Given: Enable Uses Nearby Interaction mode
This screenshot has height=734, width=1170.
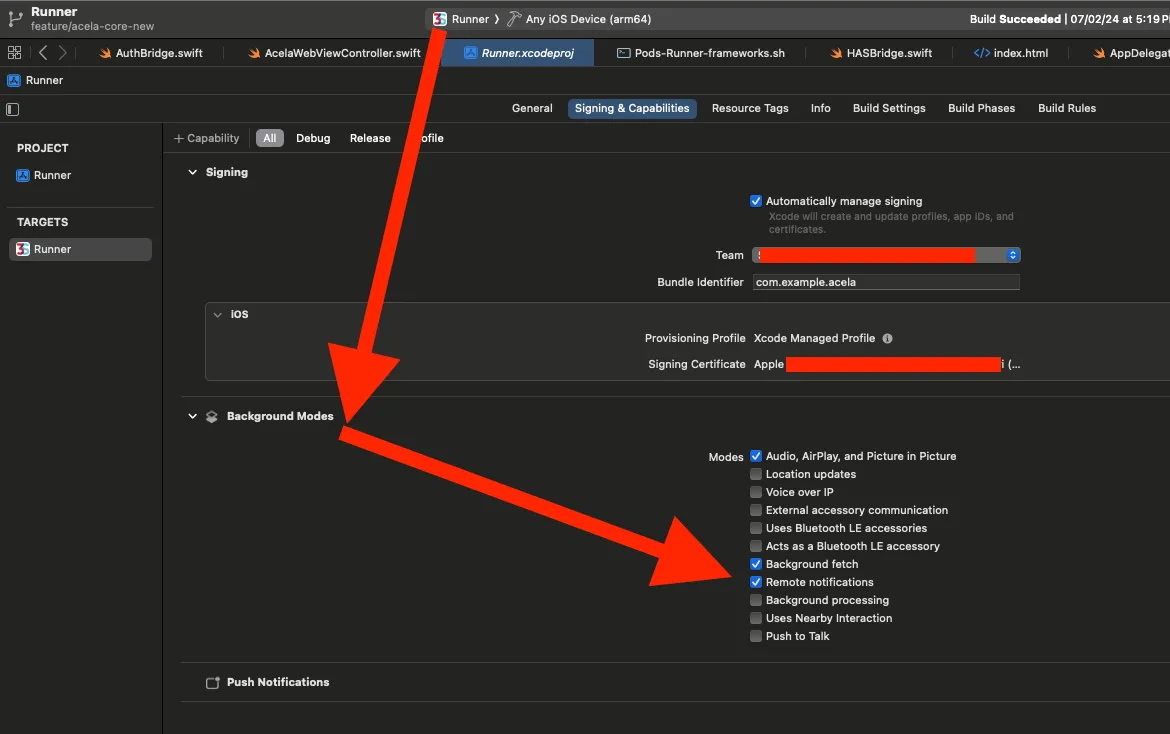Looking at the screenshot, I should [756, 618].
